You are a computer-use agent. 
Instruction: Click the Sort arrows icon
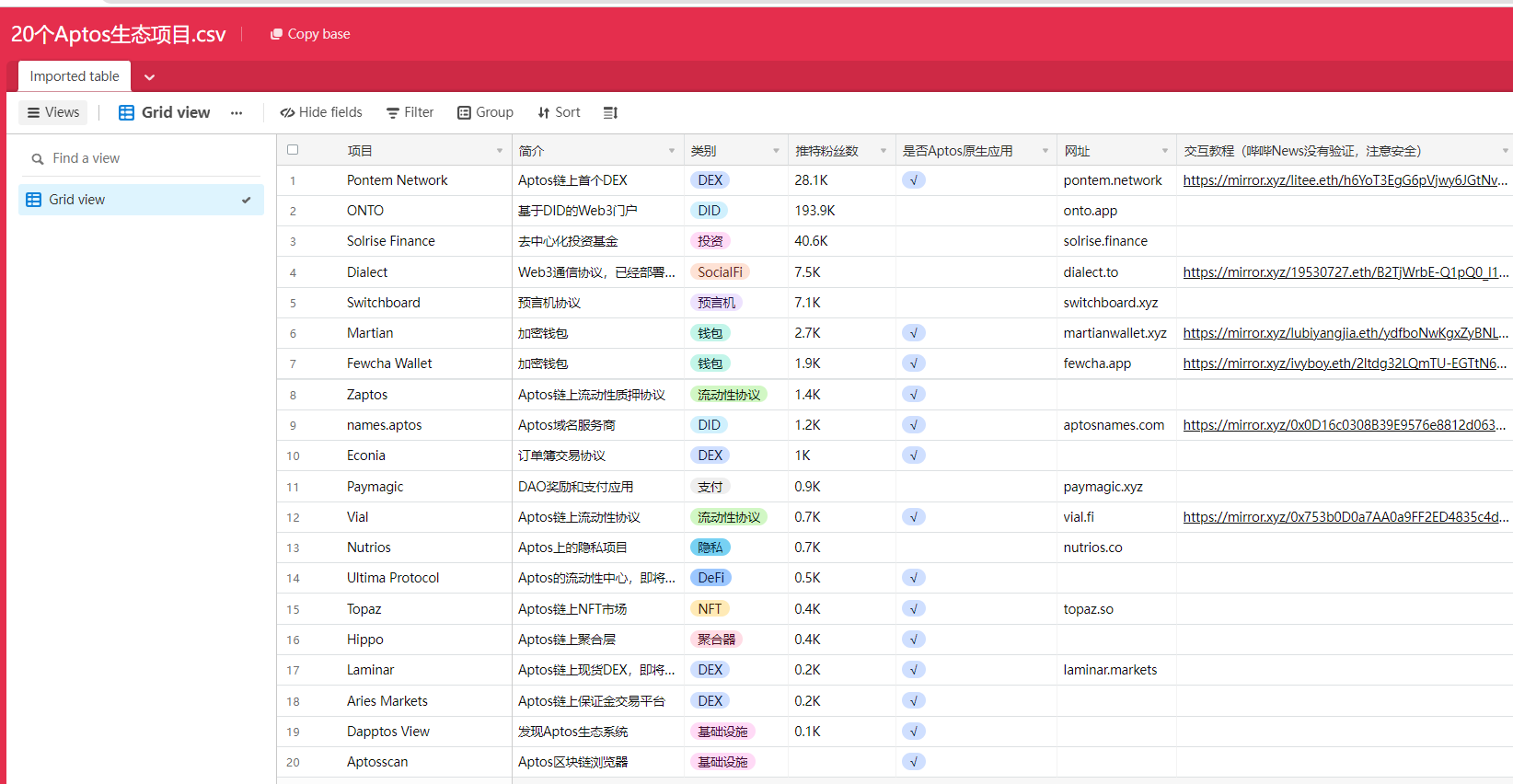point(544,113)
